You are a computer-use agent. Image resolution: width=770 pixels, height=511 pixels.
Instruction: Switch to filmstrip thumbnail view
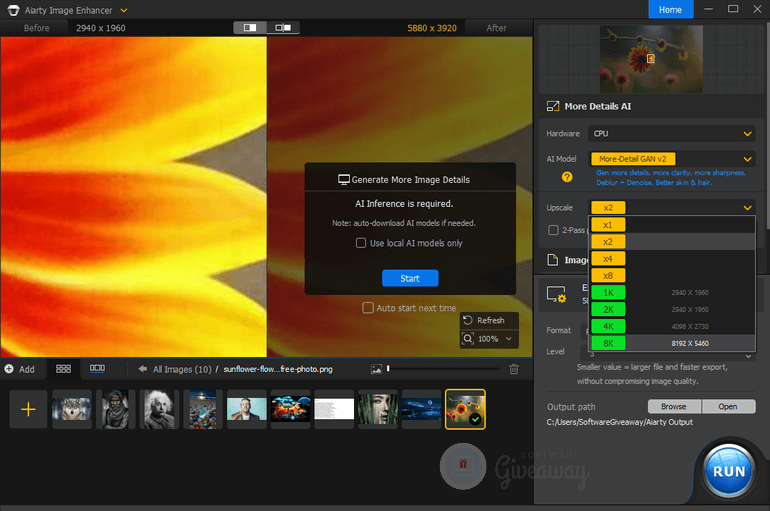tap(97, 369)
